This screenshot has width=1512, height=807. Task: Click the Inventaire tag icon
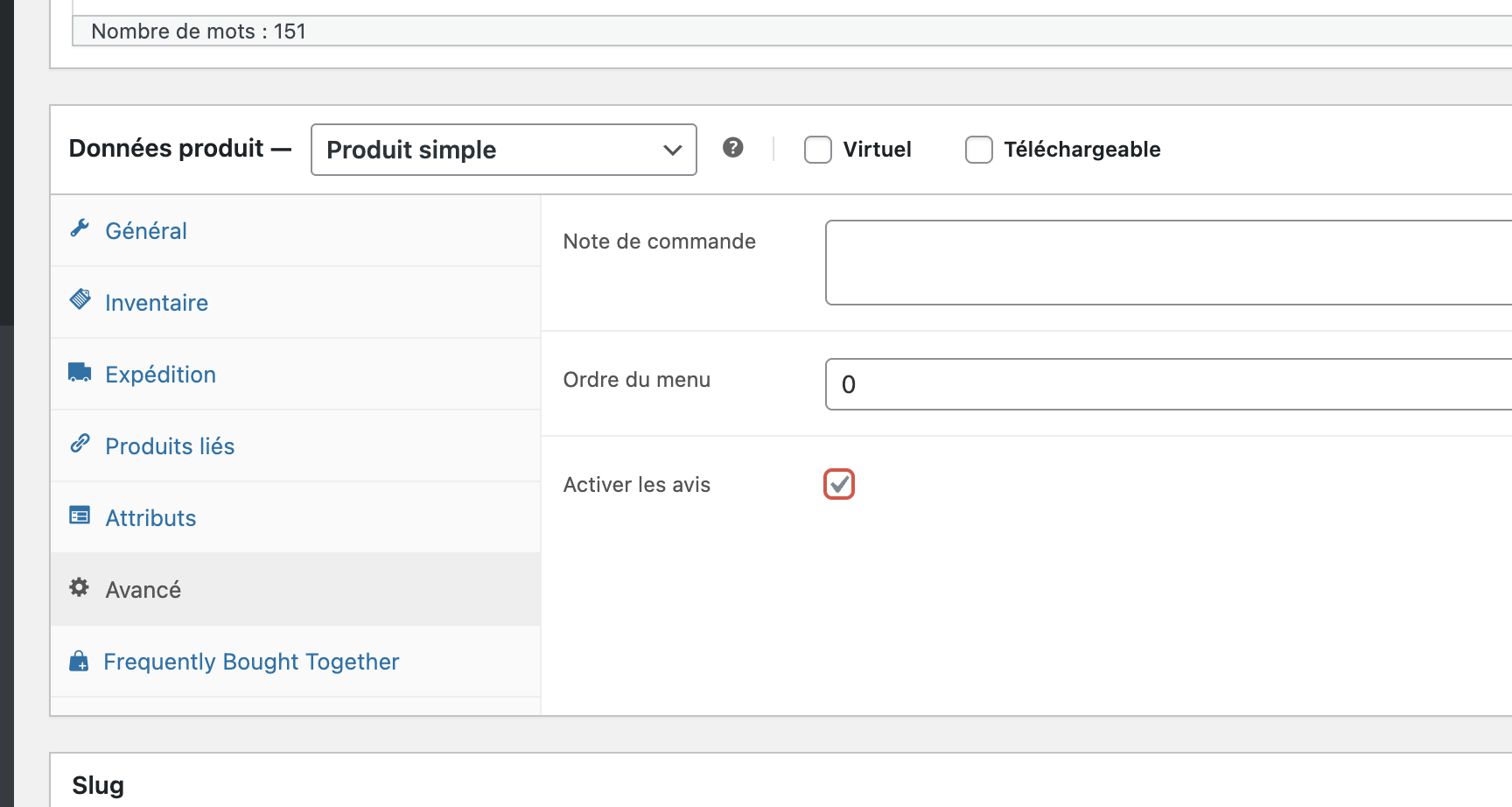tap(80, 300)
